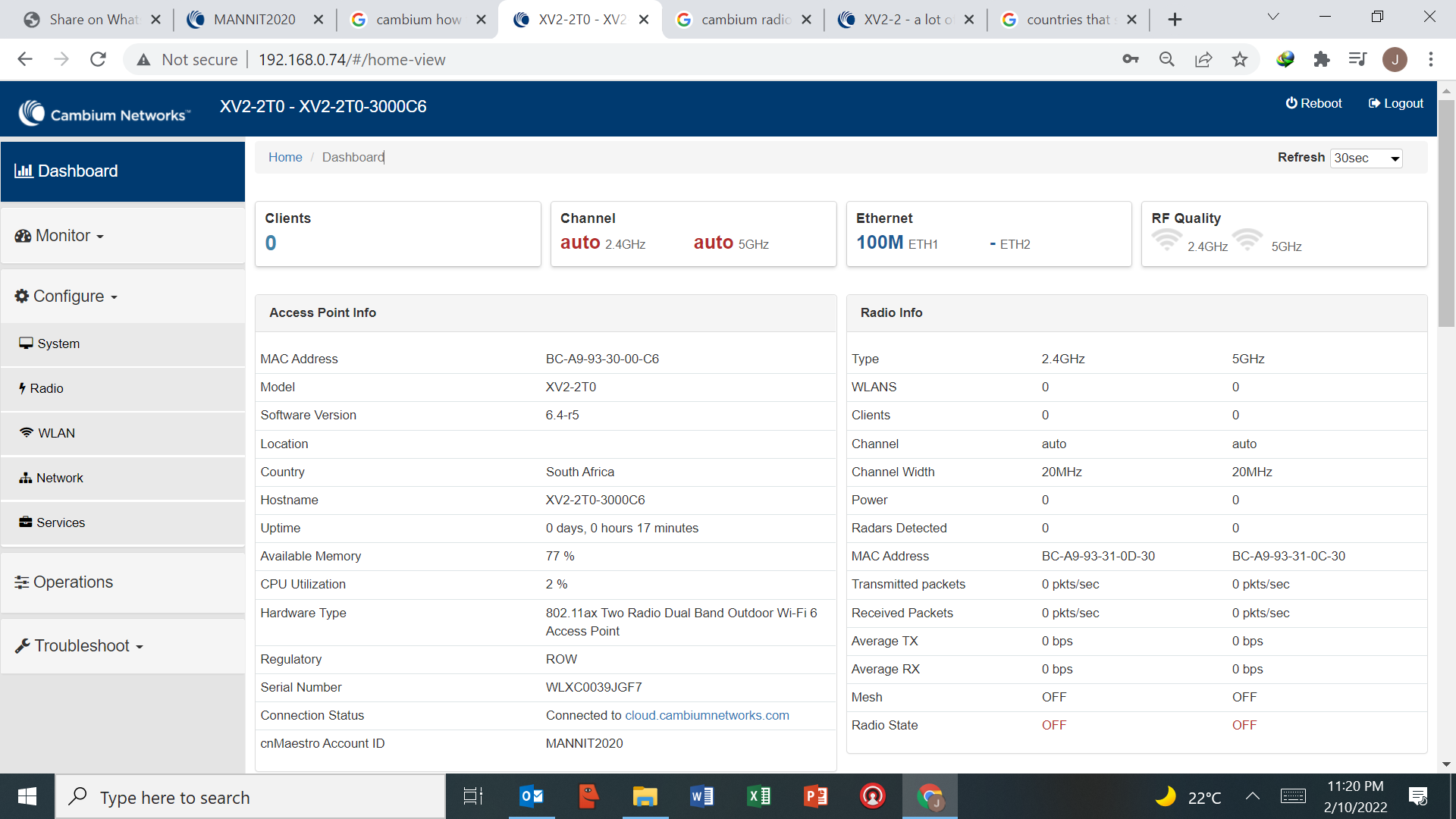Open the System settings page
This screenshot has width=1456, height=819.
(58, 344)
